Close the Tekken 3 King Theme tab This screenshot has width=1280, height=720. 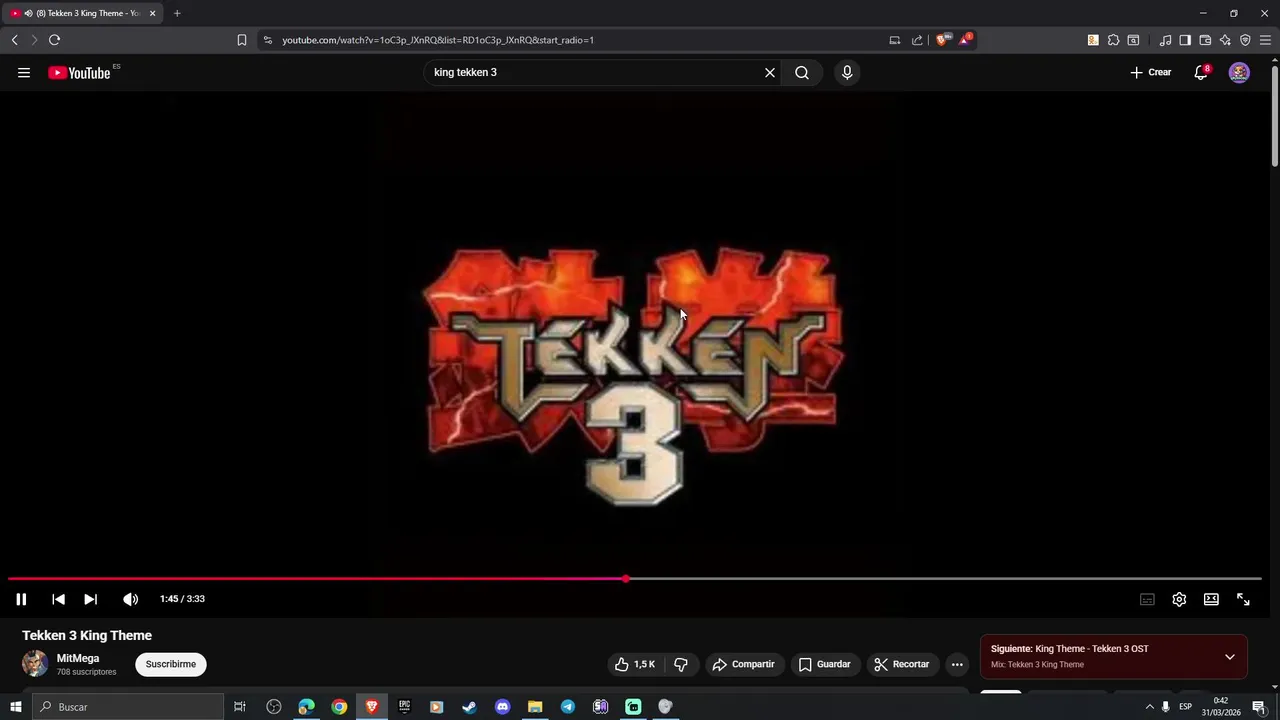[x=153, y=13]
